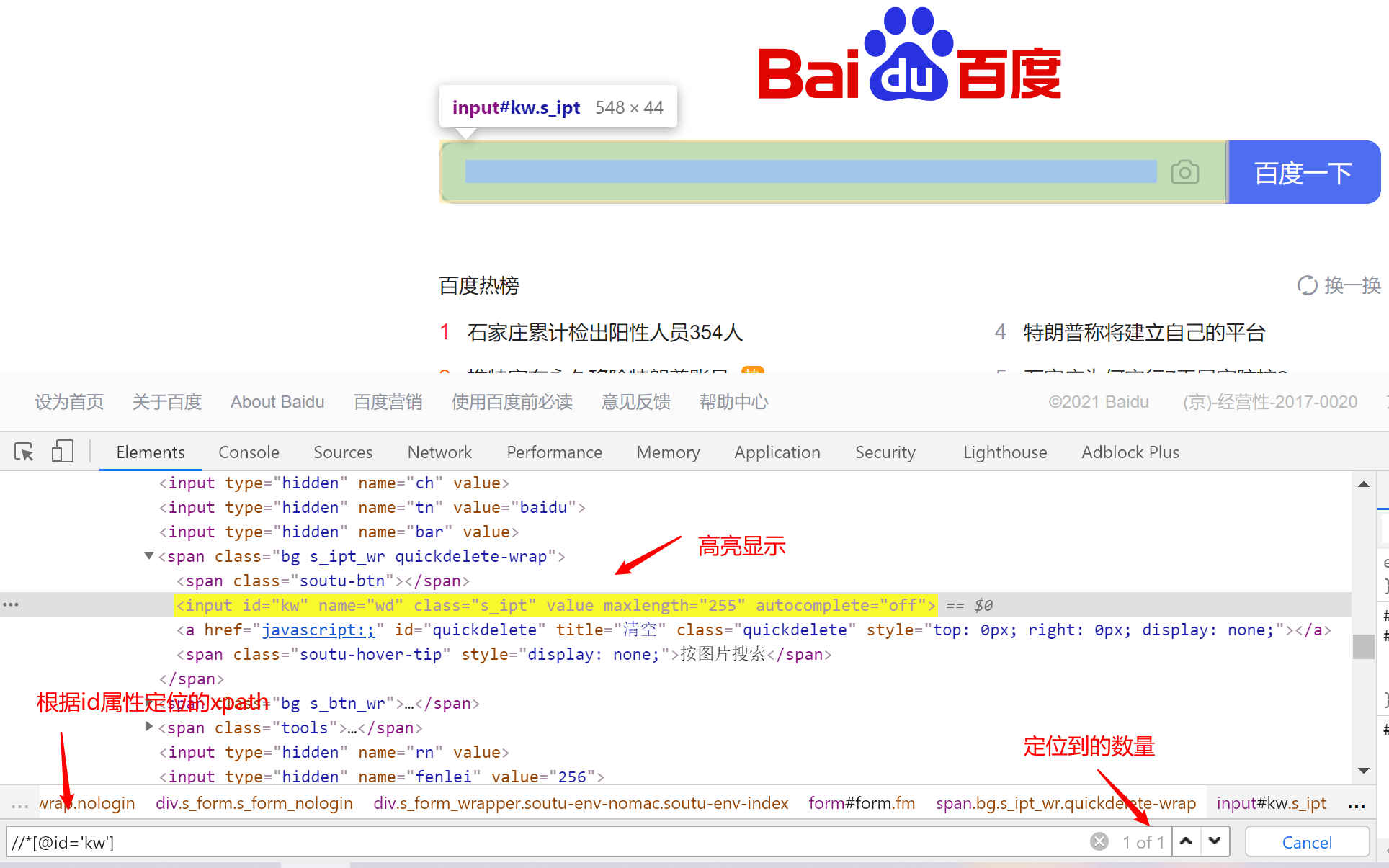Clear the xpath search with X icon
The width and height of the screenshot is (1389, 868).
[x=1099, y=841]
